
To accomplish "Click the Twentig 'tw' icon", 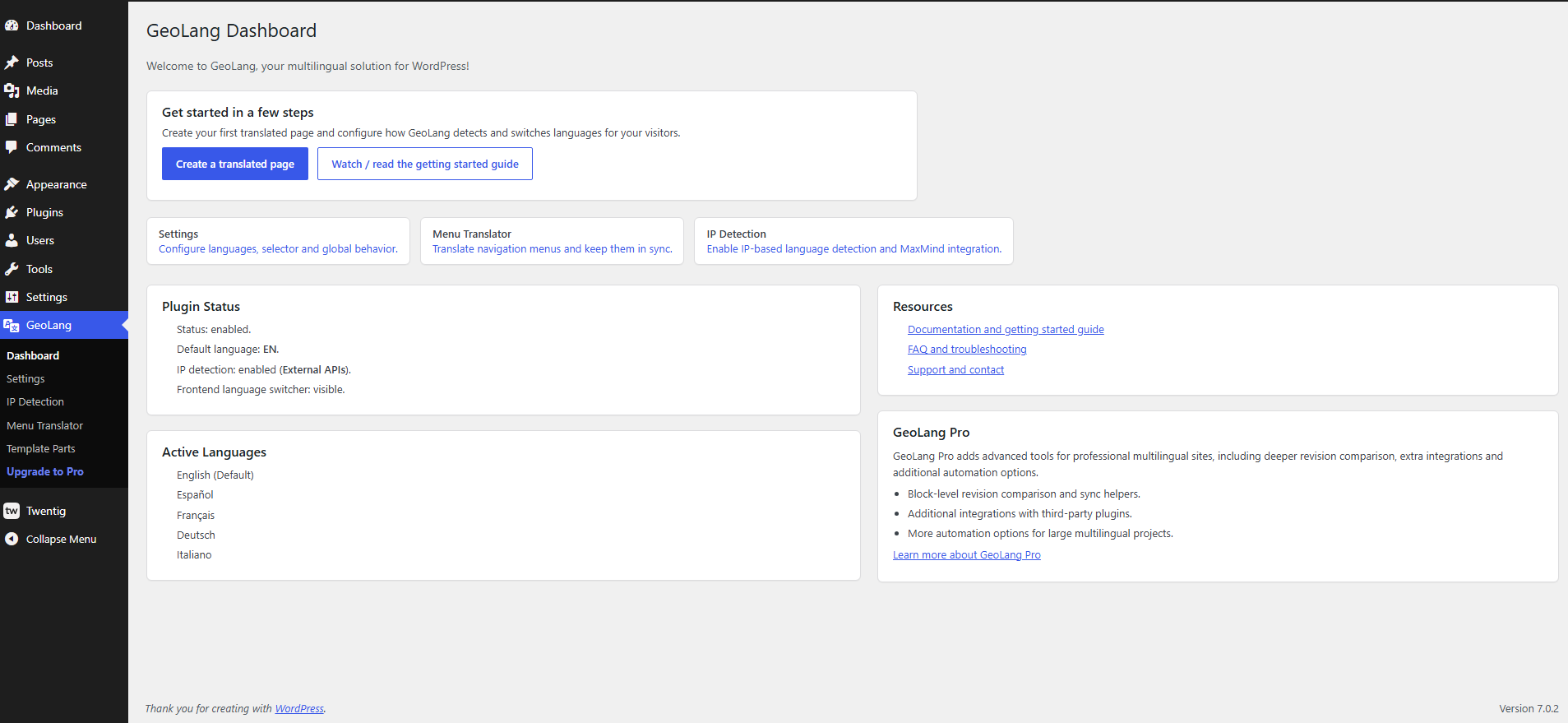I will (x=12, y=511).
